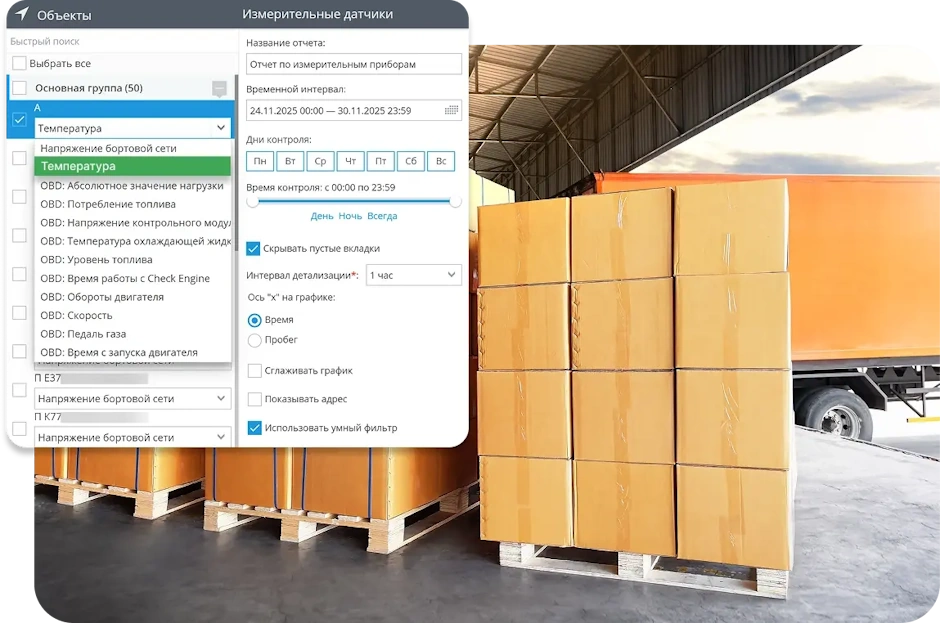Image resolution: width=940 pixels, height=624 pixels.
Task: Toggle the Сб weekday button
Action: tap(410, 161)
